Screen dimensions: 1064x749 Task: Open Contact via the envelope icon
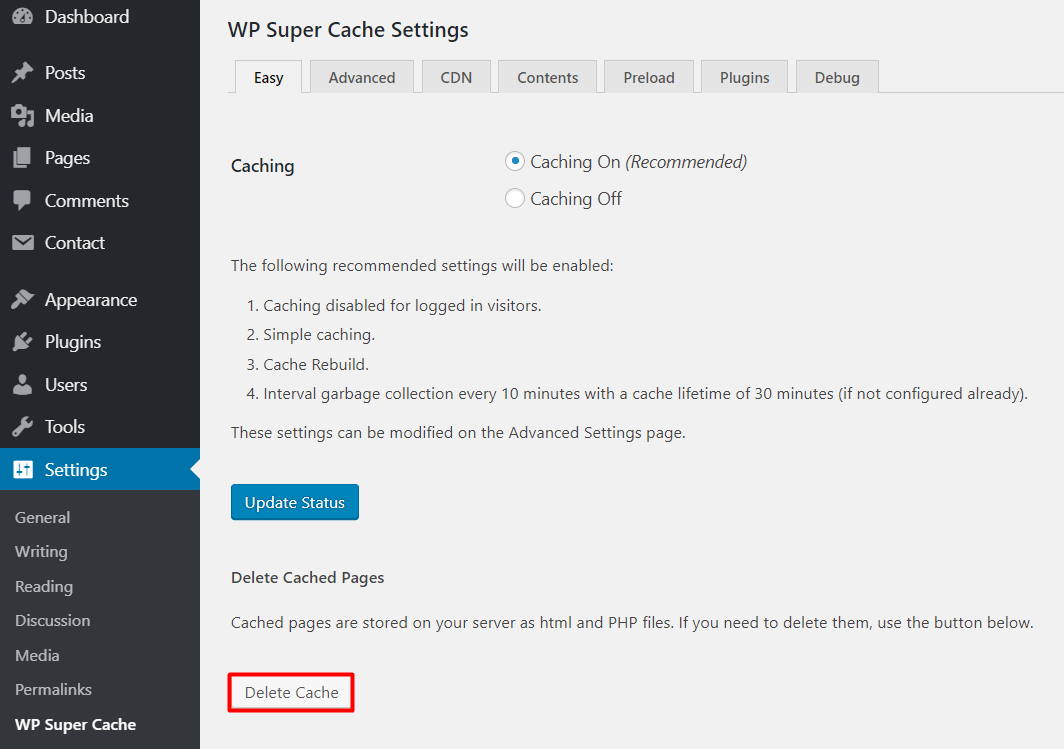point(21,242)
